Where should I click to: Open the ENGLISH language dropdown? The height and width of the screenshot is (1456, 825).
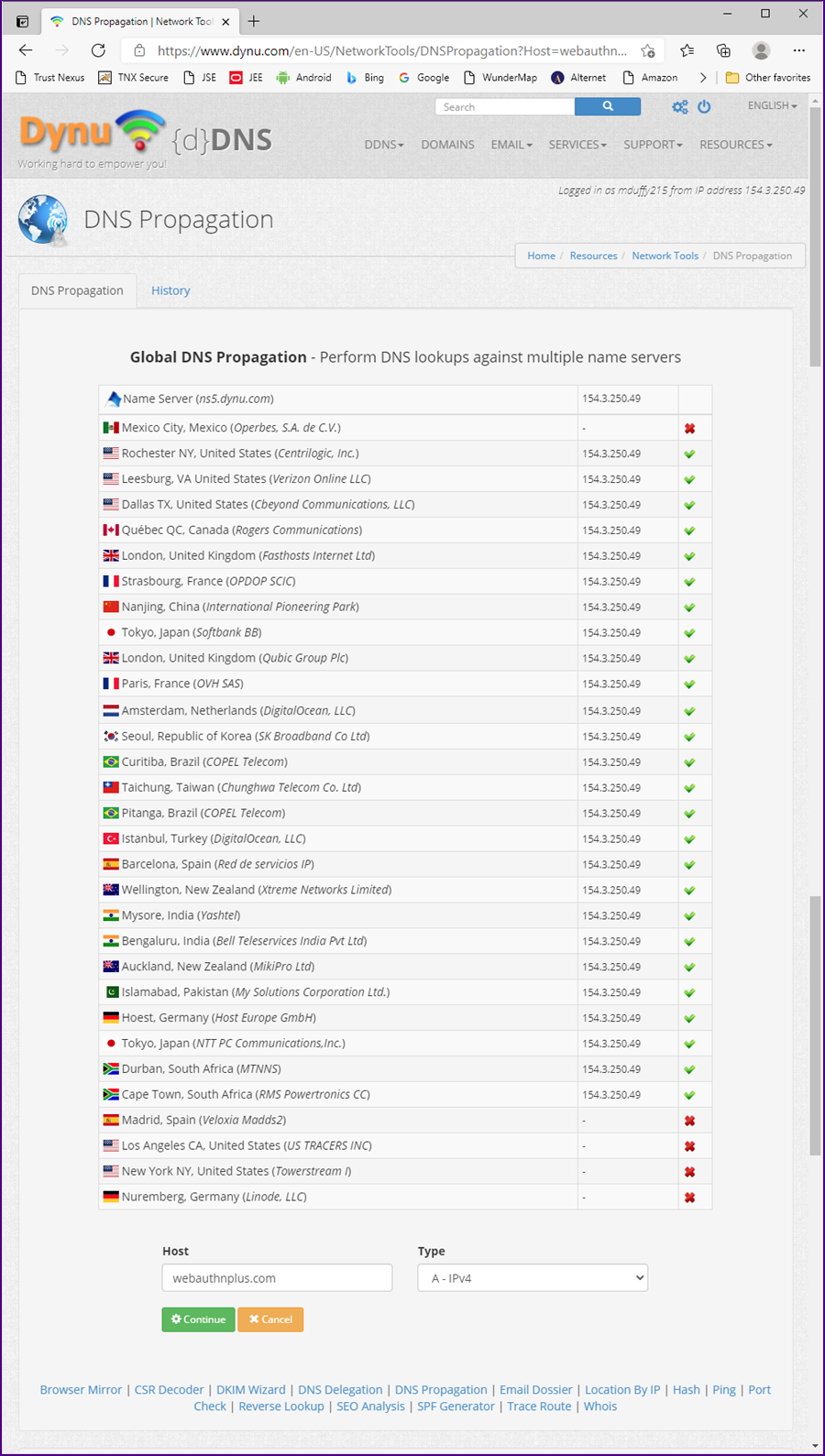pos(772,106)
